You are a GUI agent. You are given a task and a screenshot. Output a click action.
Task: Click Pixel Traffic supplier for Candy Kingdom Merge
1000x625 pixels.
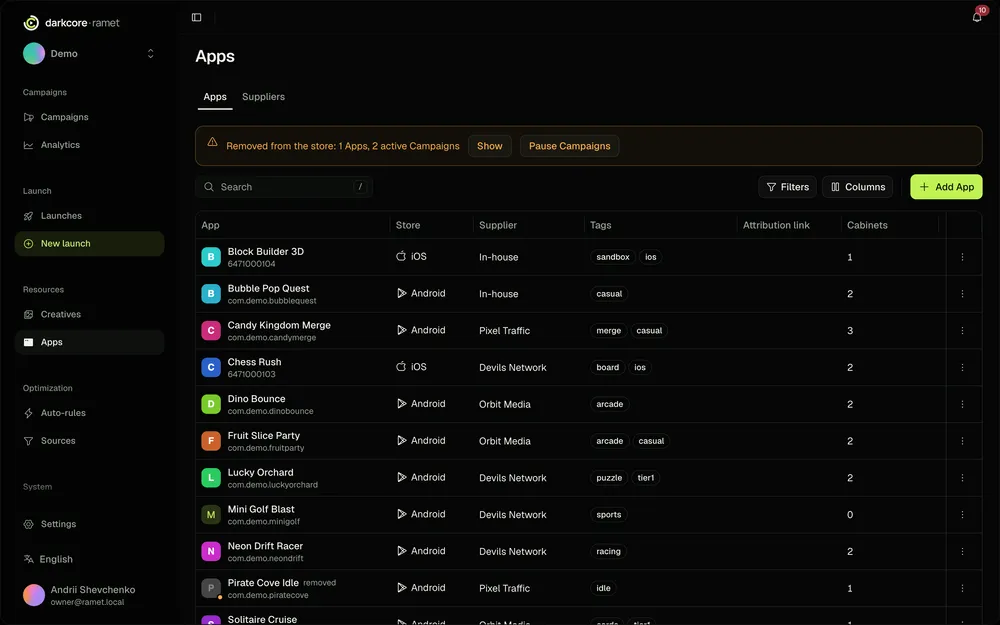504,330
